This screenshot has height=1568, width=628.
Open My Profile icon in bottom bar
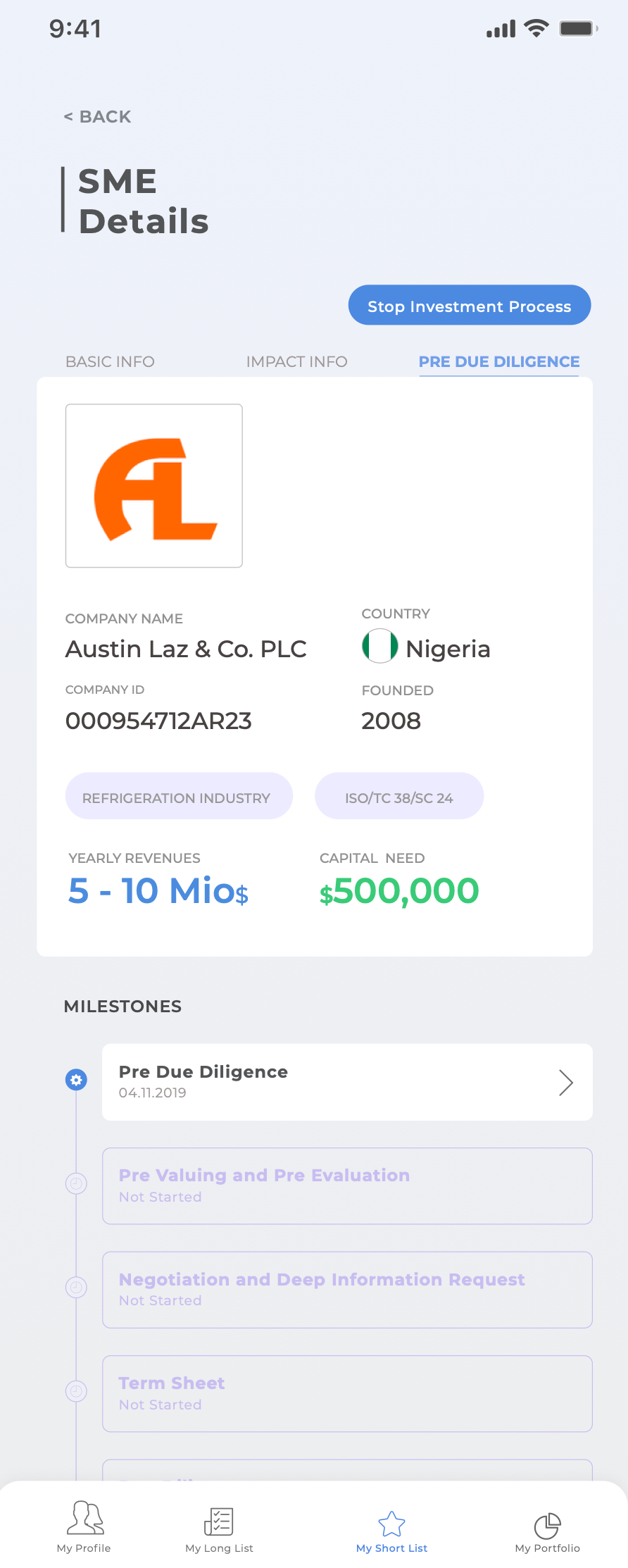tap(84, 1517)
